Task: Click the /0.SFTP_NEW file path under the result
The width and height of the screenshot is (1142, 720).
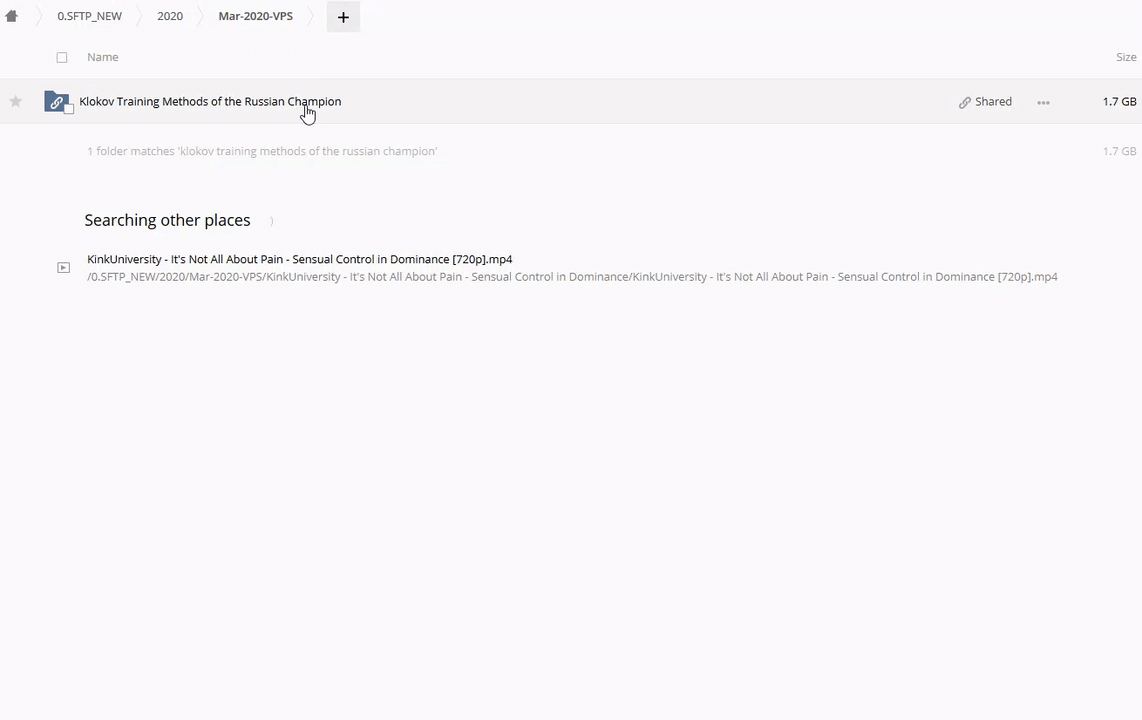Action: (572, 277)
